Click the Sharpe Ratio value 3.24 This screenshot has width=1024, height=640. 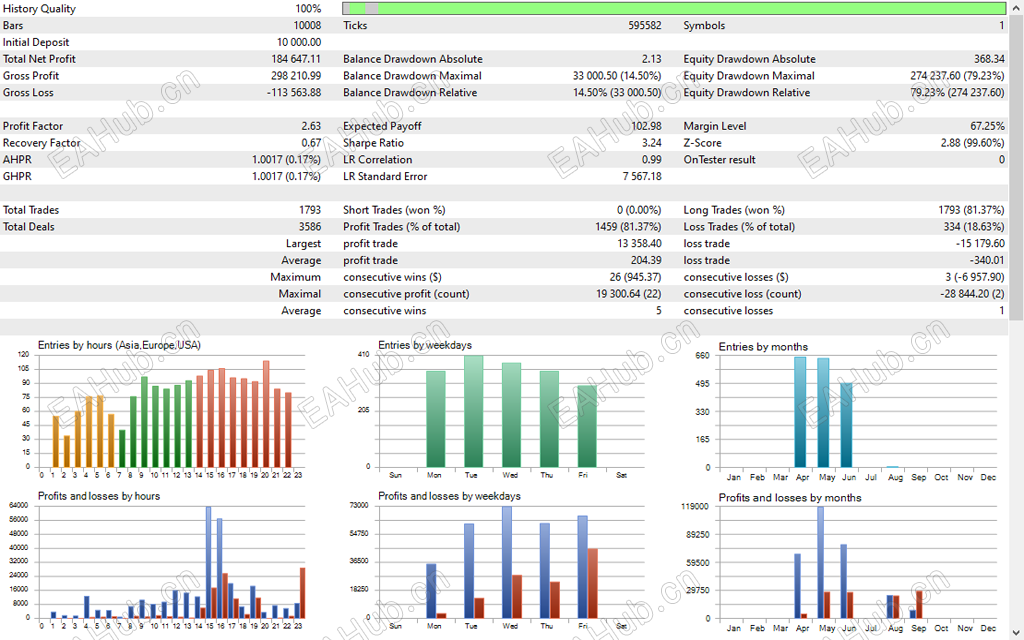[650, 143]
